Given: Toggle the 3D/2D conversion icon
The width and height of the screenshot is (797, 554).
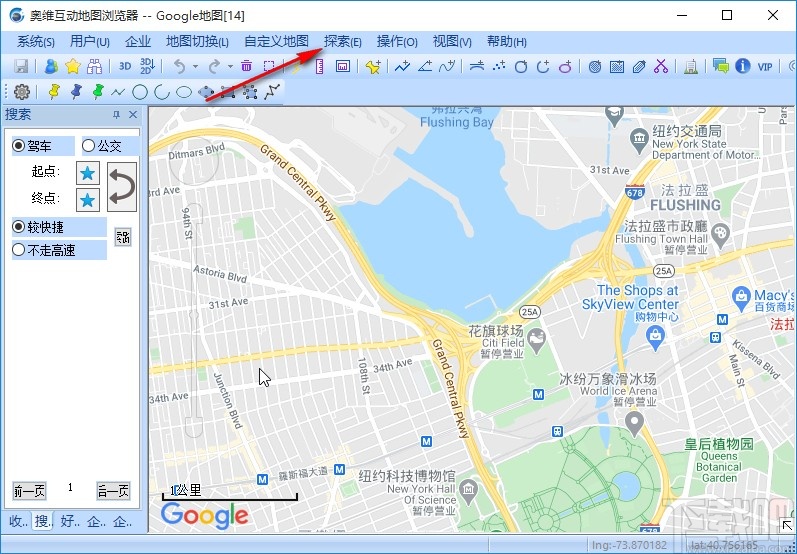Looking at the screenshot, I should [147, 66].
